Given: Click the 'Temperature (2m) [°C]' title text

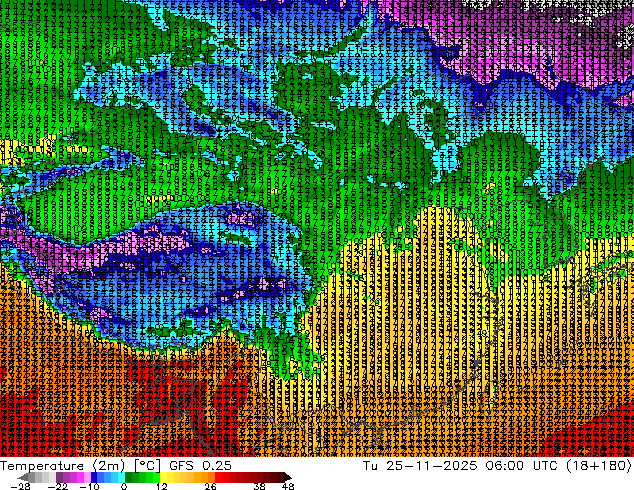Looking at the screenshot, I should (x=80, y=466).
